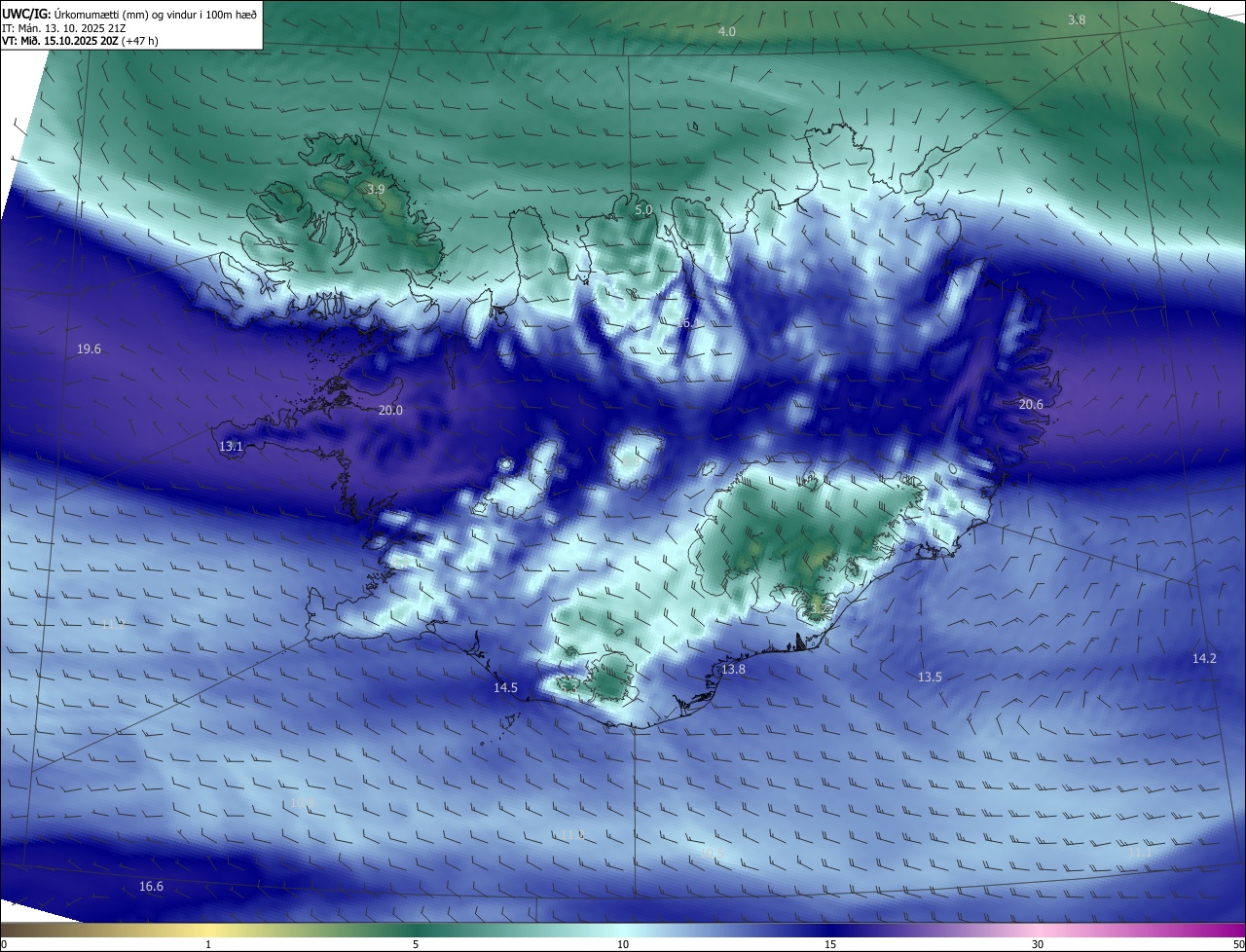Click the color scale tick label 50

point(1238,944)
